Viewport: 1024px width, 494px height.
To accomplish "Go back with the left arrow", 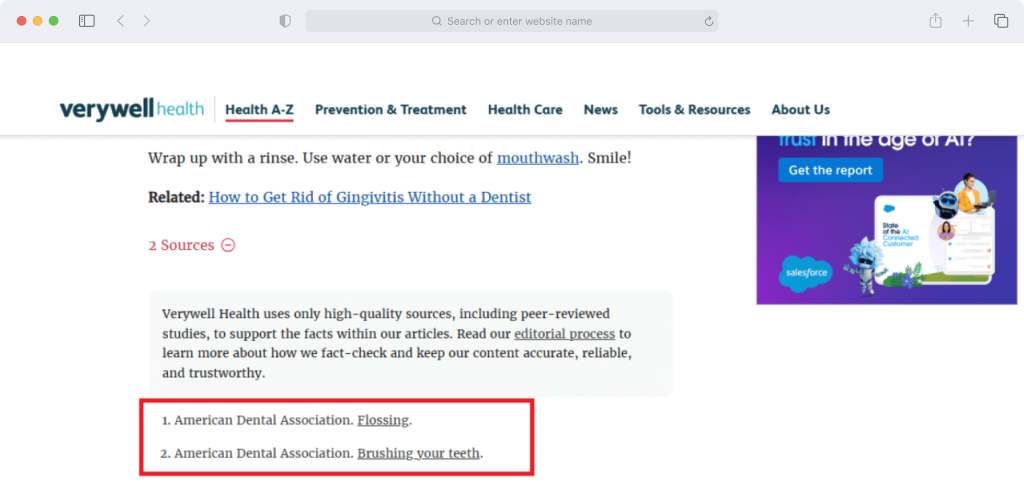I will (120, 21).
